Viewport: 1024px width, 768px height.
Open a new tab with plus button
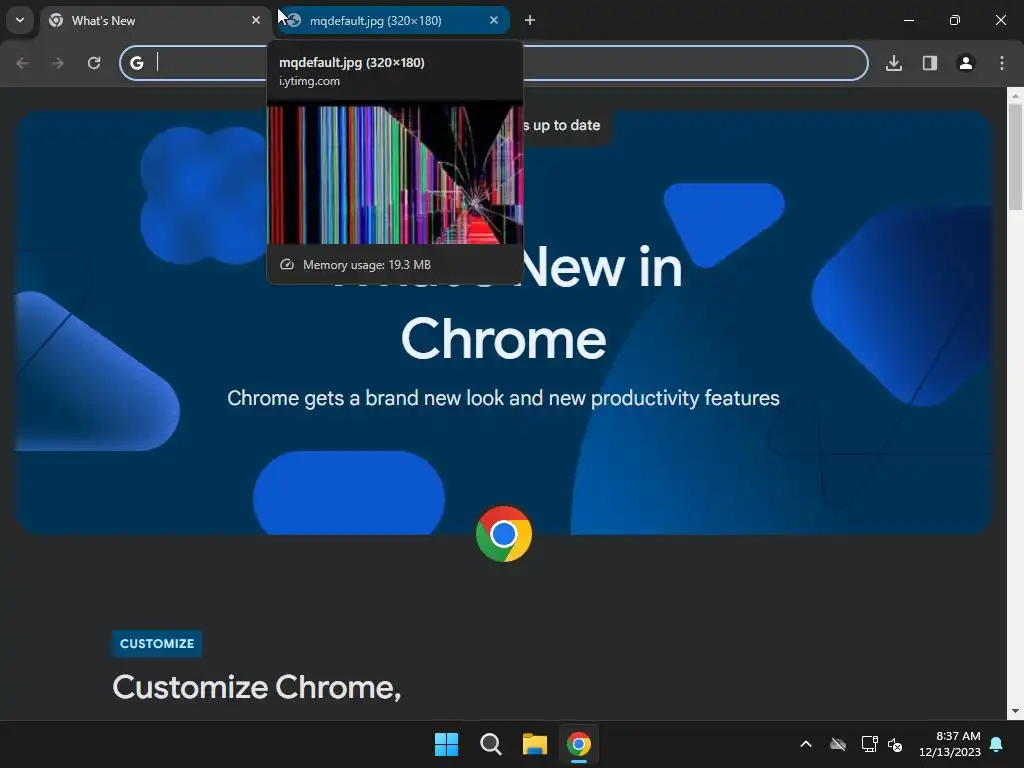(530, 20)
